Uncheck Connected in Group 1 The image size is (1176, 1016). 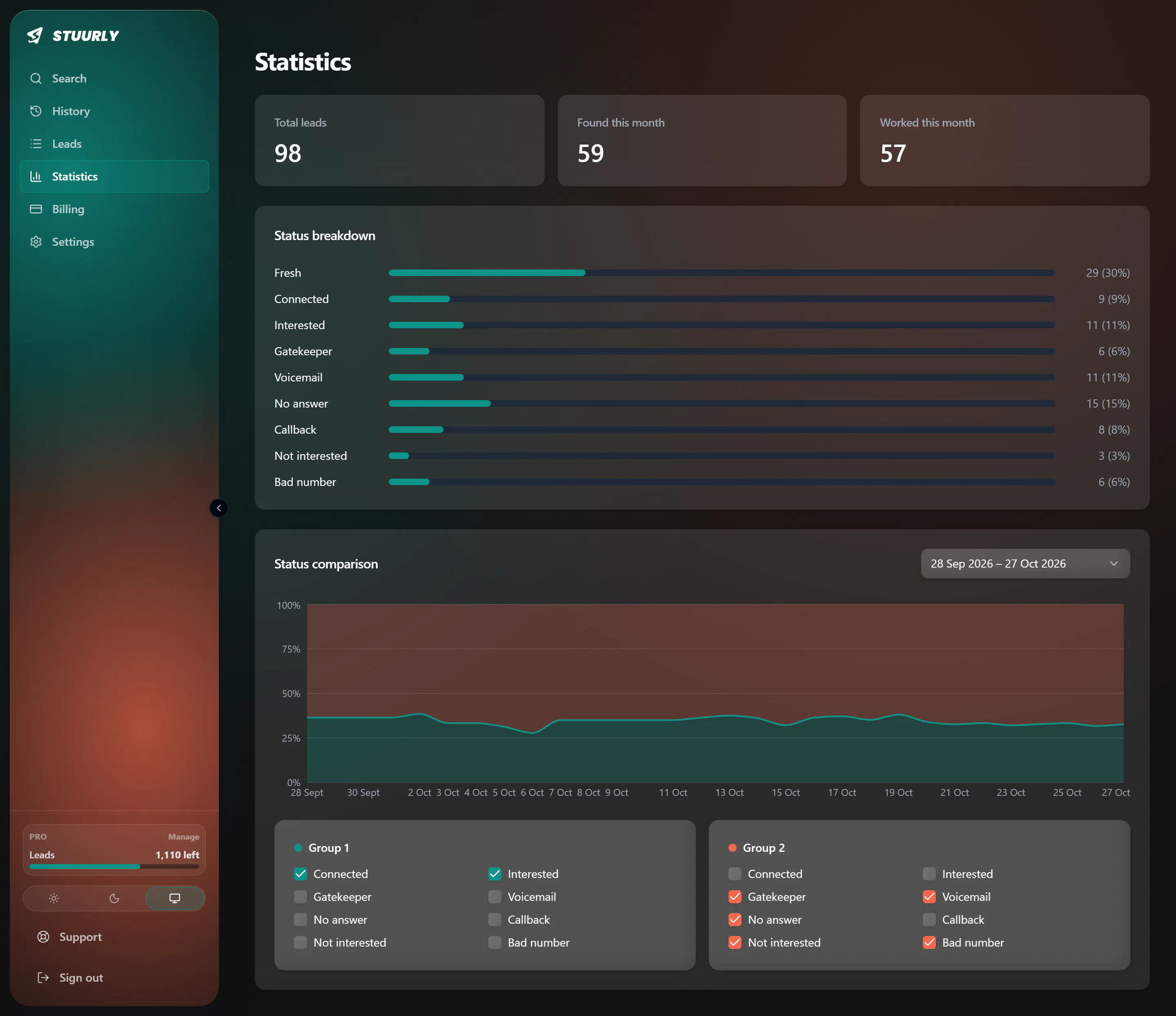pyautogui.click(x=300, y=874)
